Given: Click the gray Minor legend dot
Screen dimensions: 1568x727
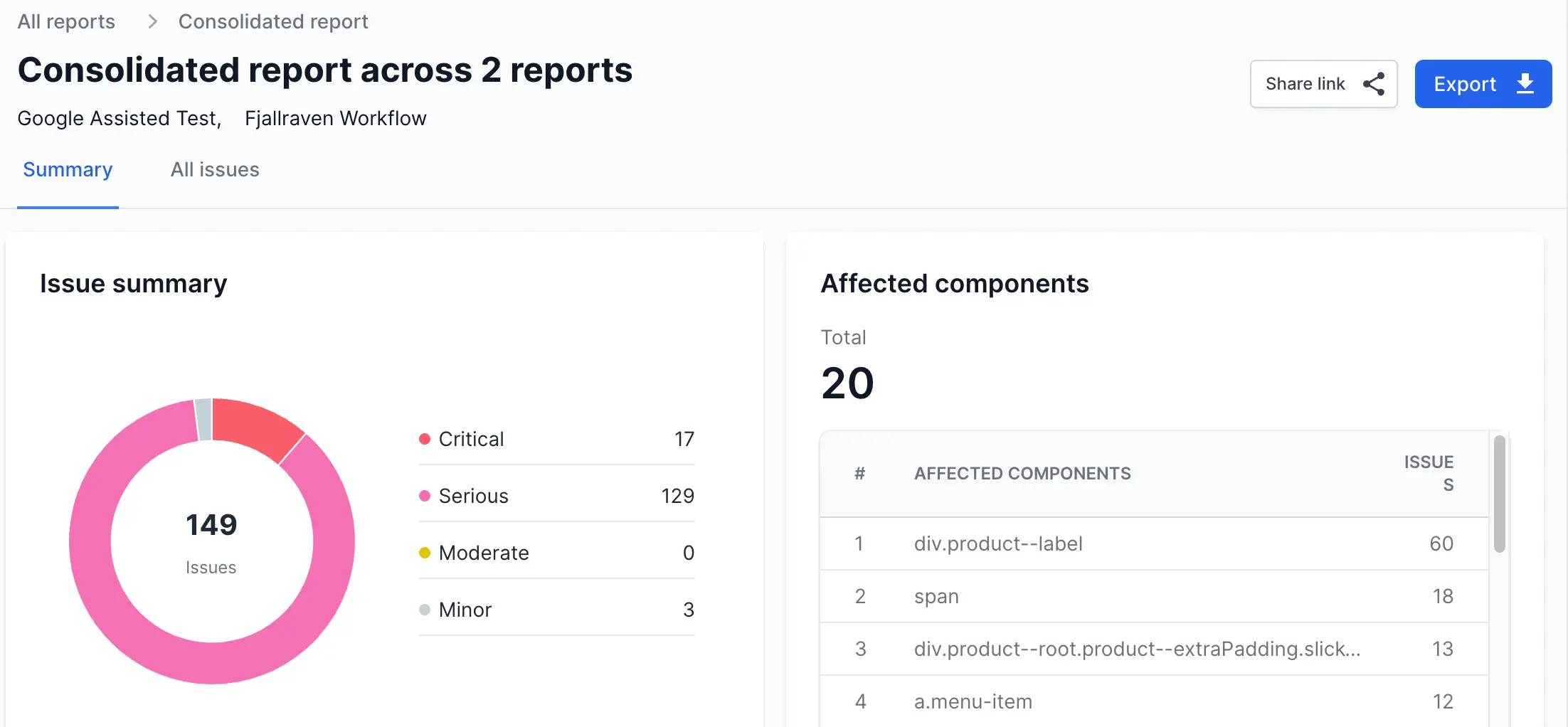Looking at the screenshot, I should tap(425, 610).
